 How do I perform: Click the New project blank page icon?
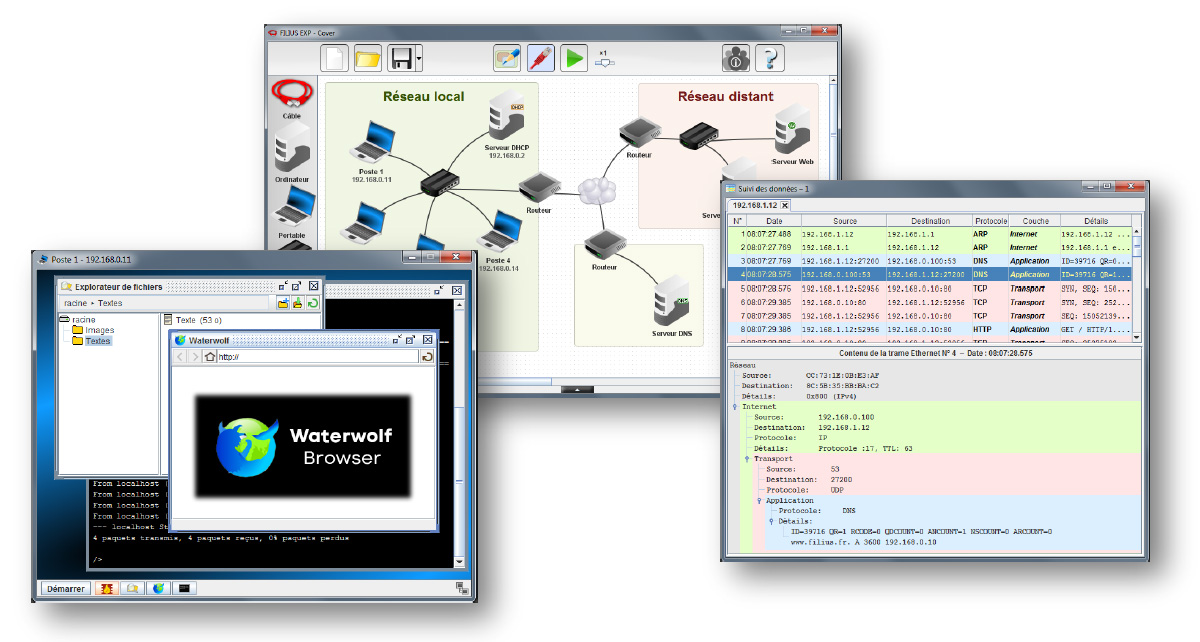(x=337, y=59)
